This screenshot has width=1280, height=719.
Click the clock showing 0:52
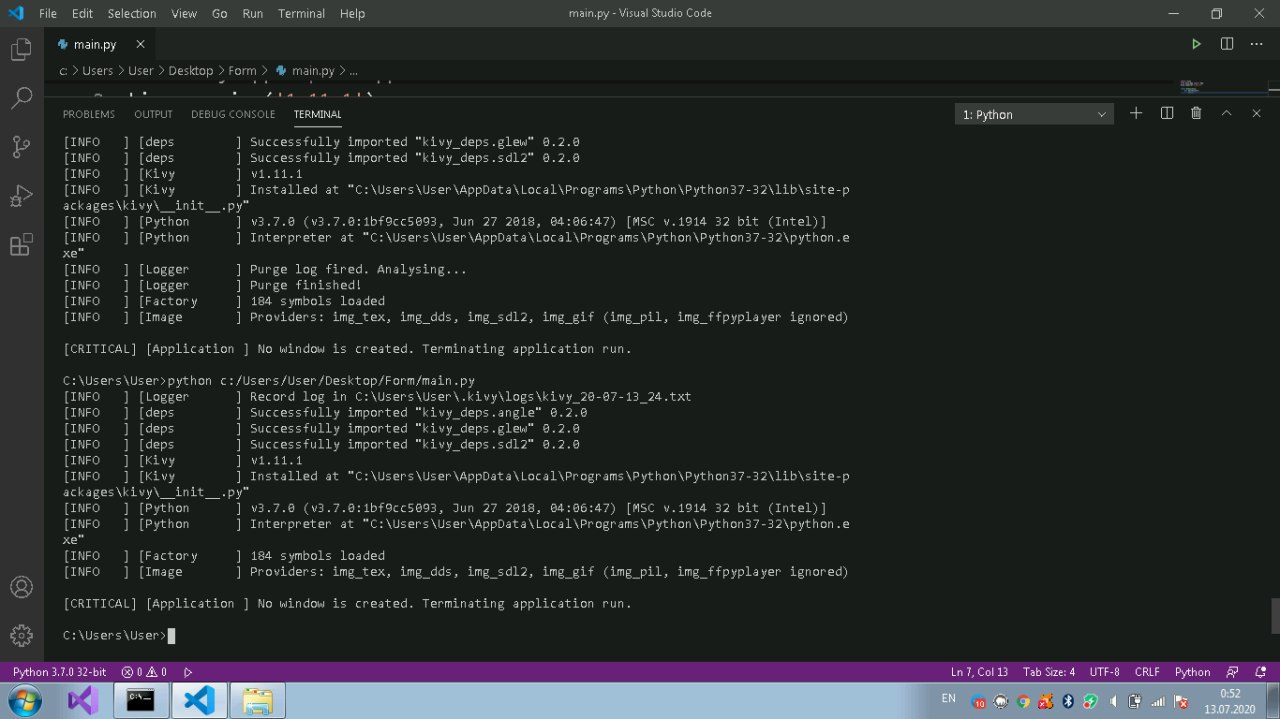click(x=1230, y=693)
